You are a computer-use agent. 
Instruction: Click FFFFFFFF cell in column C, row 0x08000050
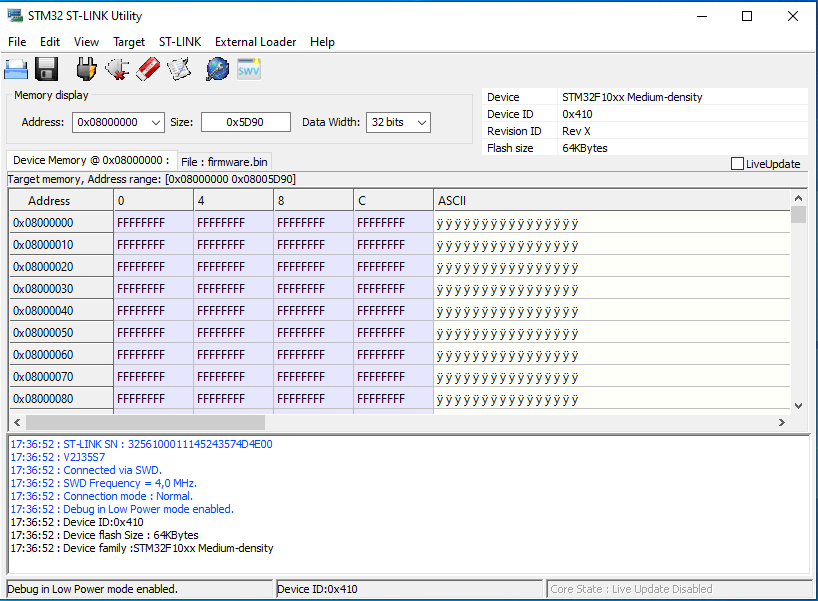click(x=393, y=332)
